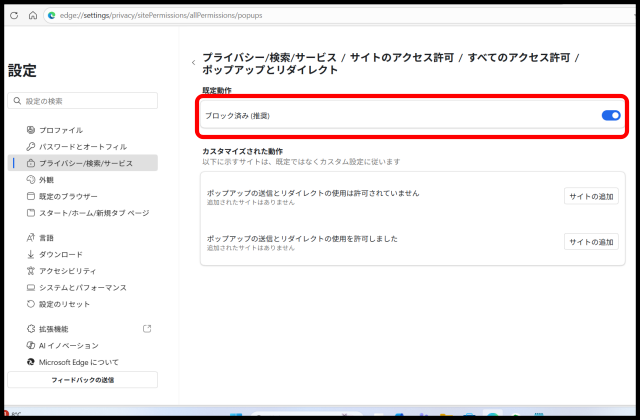Click the Edge logo in address bar
This screenshot has height=420, width=640.
tap(51, 16)
